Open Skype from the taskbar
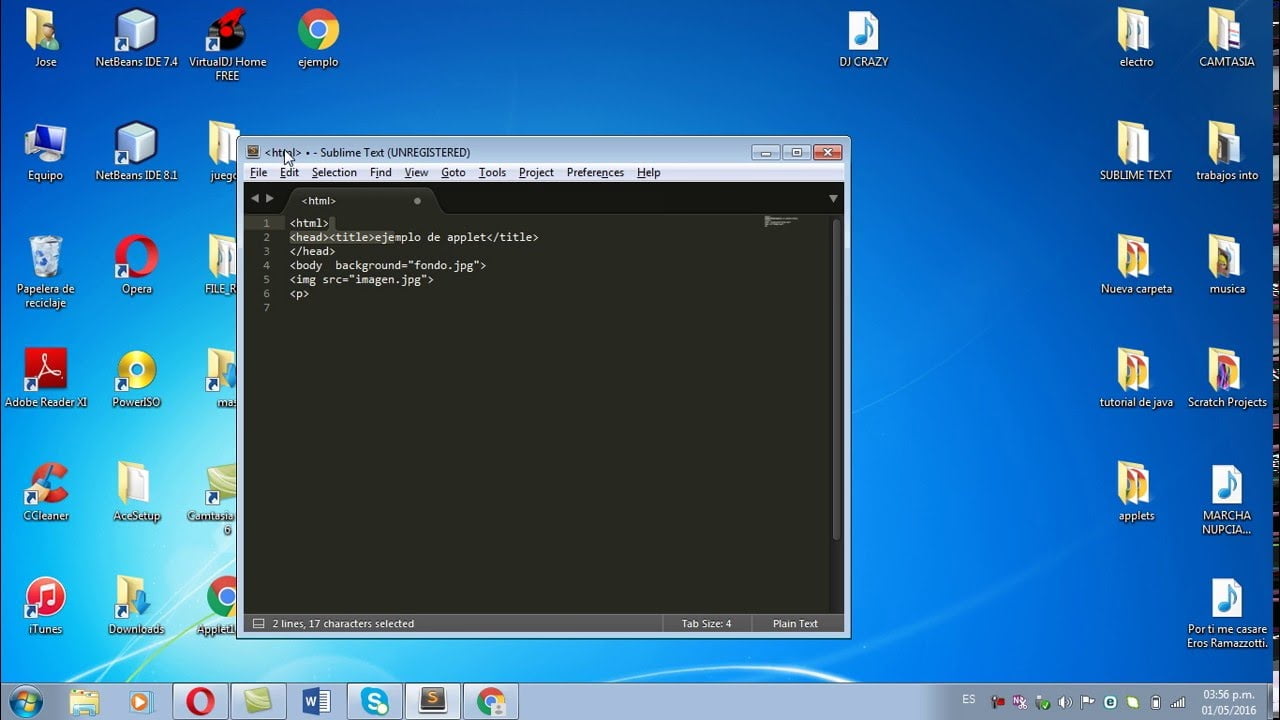Viewport: 1280px width, 720px height. point(374,701)
